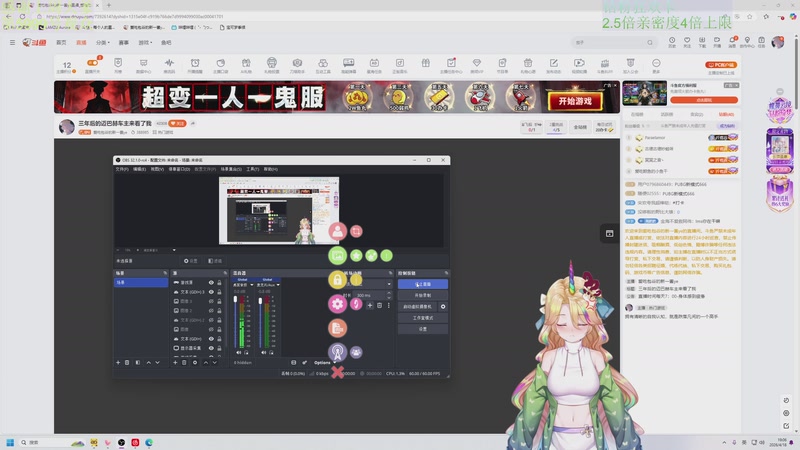The image size is (800, 450).
Task: Click 开始游戏 button on banner ad
Action: (575, 101)
